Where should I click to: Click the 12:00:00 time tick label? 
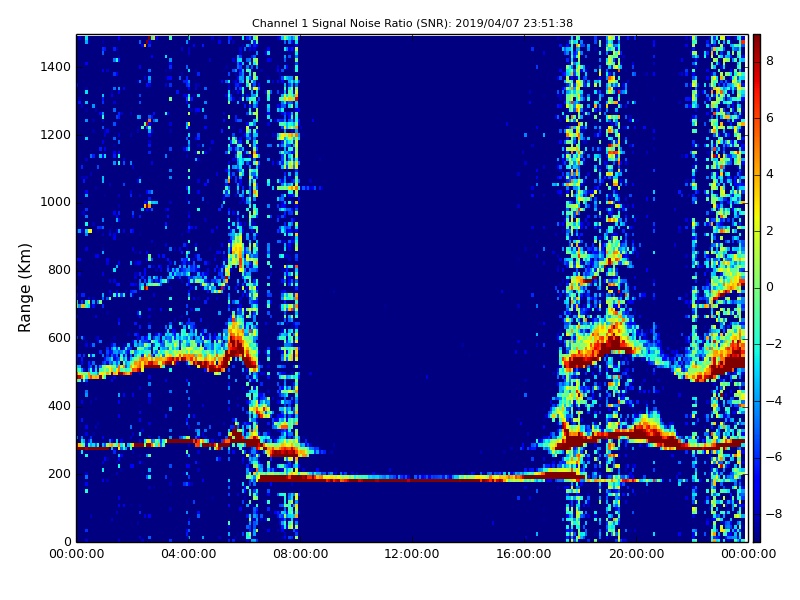tap(412, 554)
